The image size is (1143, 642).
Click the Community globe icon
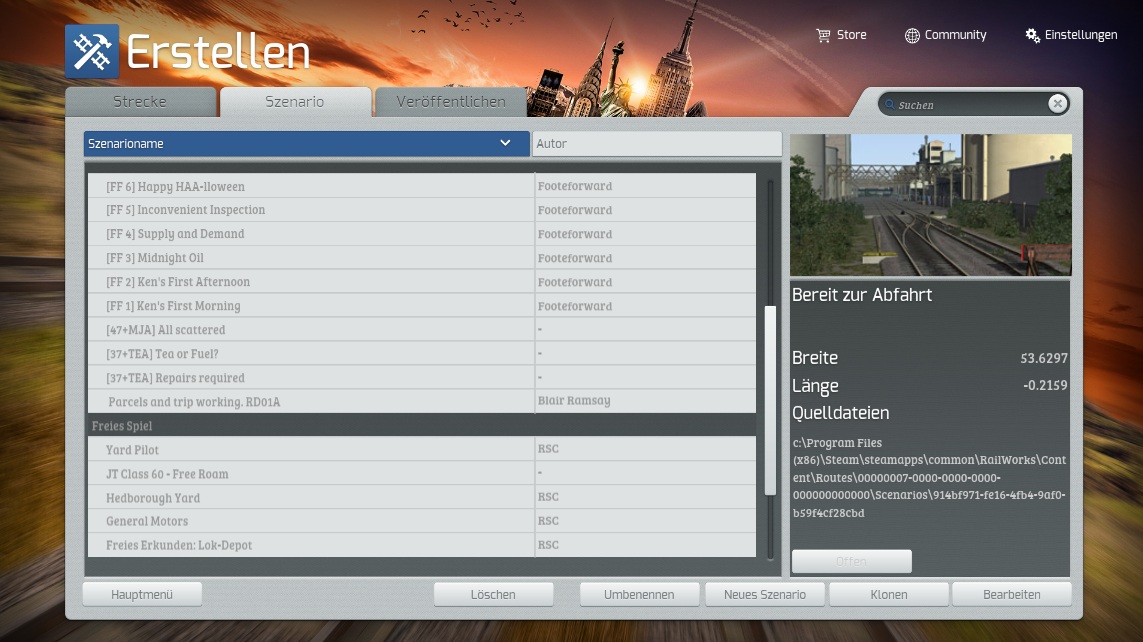912,35
